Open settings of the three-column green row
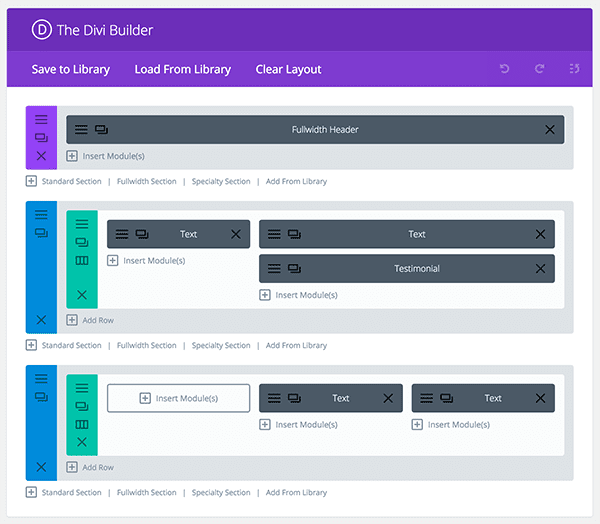Screen dimensions: 600x524 tap(82, 388)
